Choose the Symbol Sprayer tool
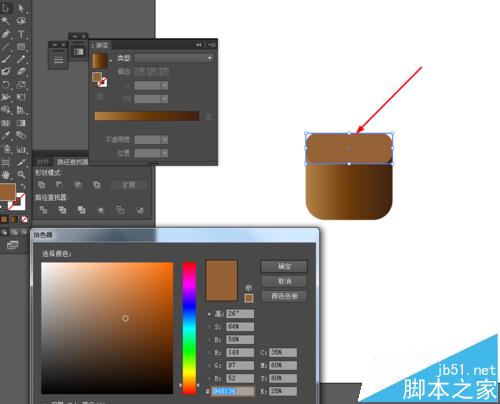 point(6,149)
